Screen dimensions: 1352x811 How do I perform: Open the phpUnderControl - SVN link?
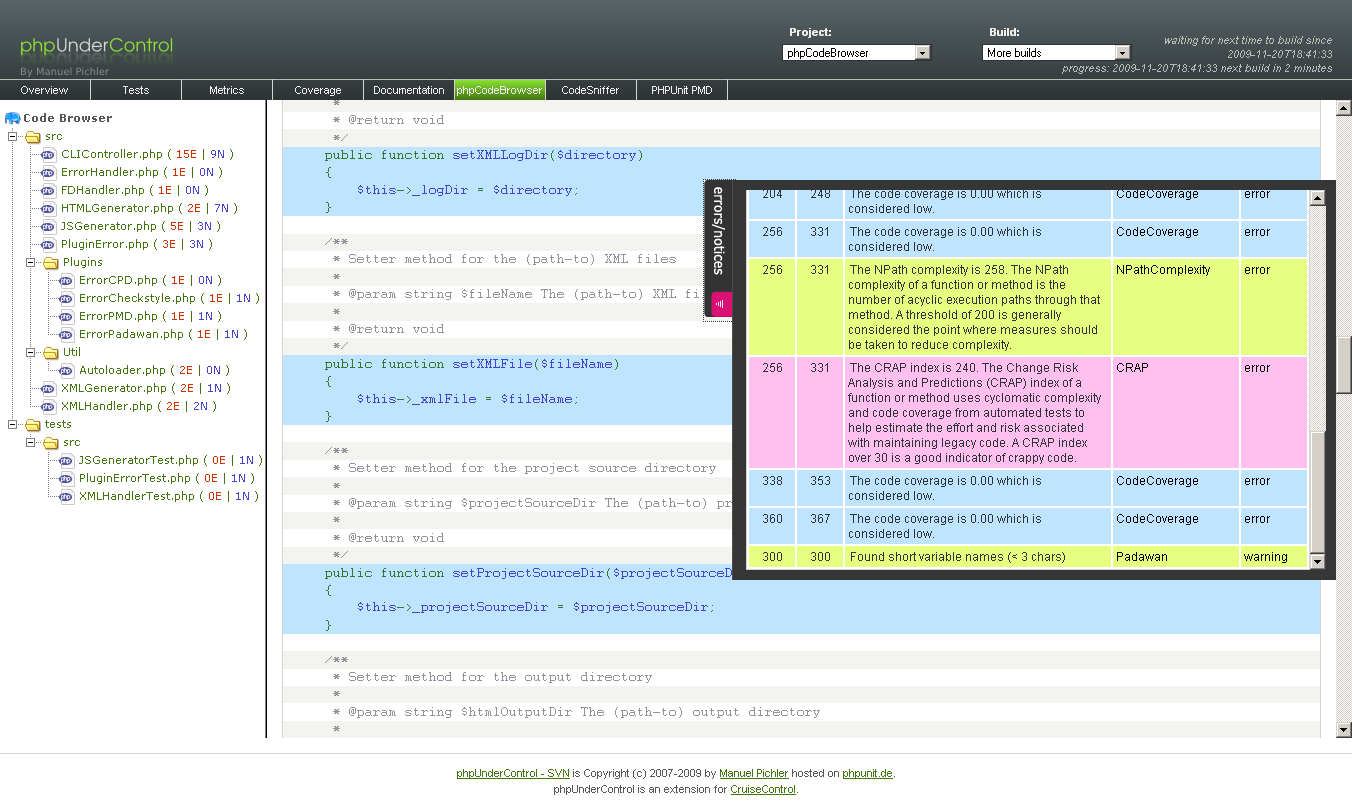point(513,773)
